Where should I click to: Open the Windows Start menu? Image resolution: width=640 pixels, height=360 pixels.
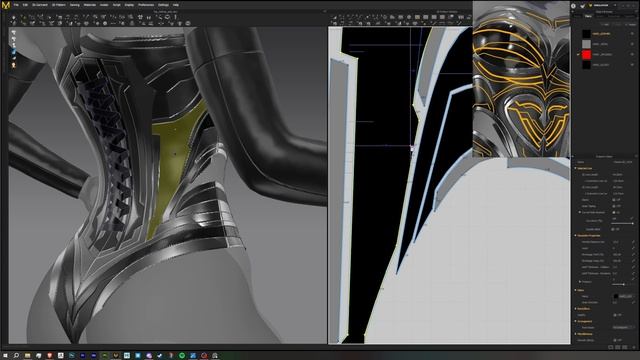[x=5, y=356]
